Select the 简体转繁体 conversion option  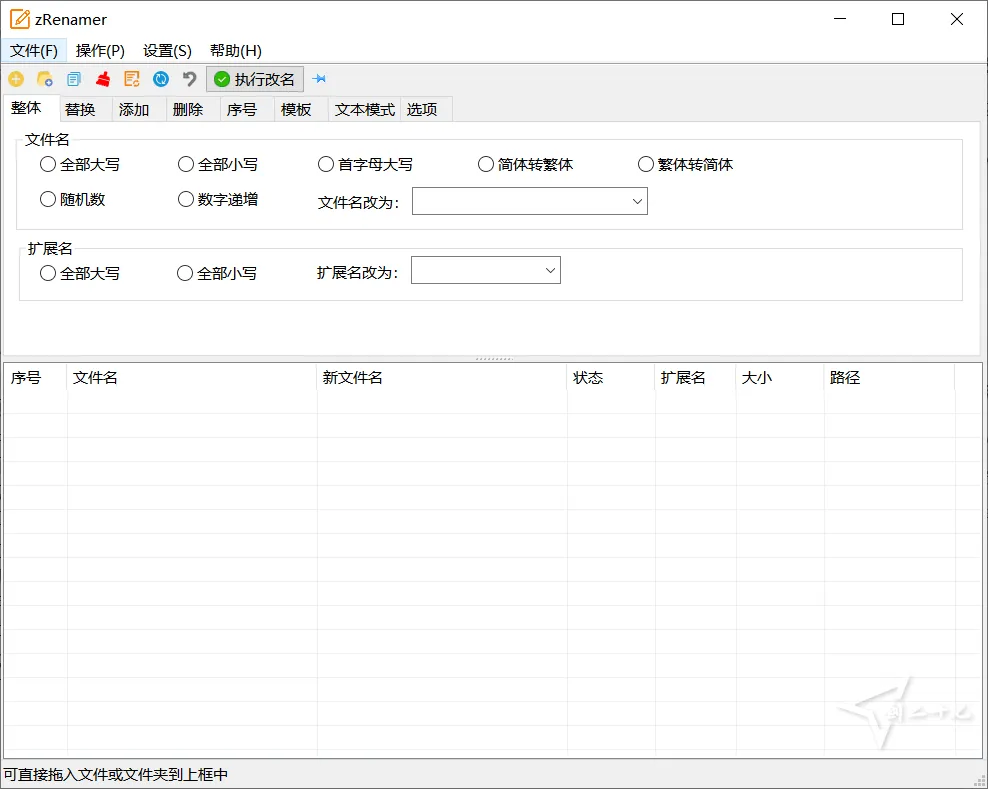pos(485,164)
